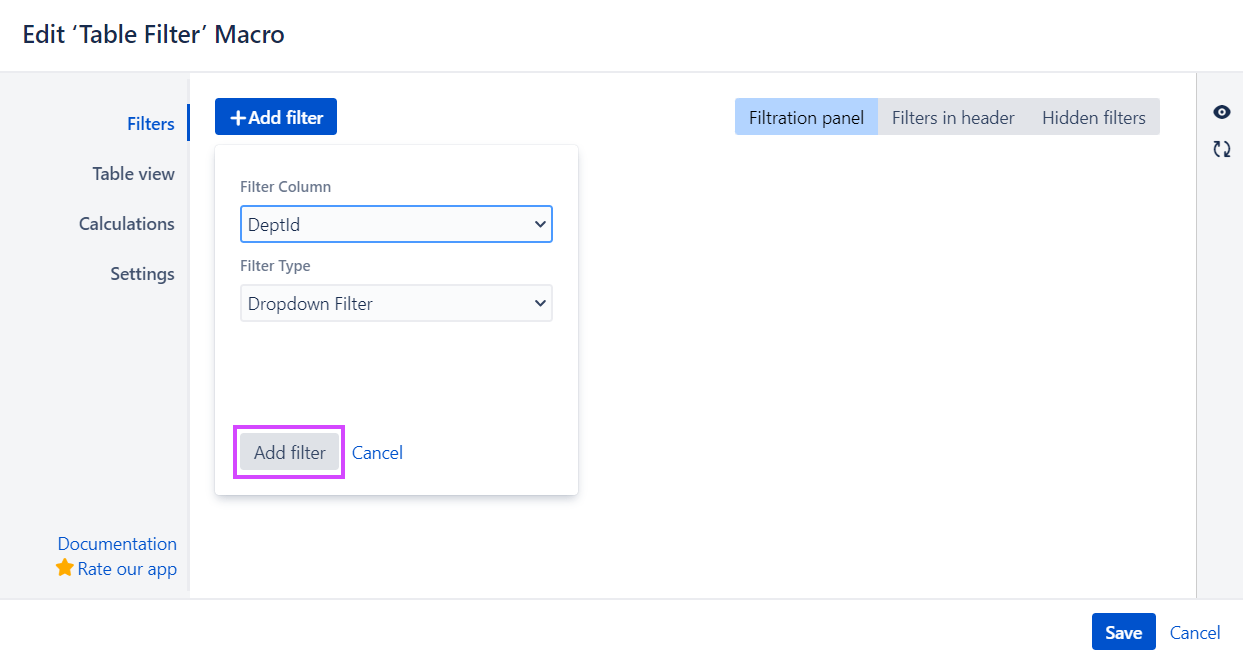Select Filters in the left sidebar
Viewport: 1243px width, 661px height.
pyautogui.click(x=151, y=123)
